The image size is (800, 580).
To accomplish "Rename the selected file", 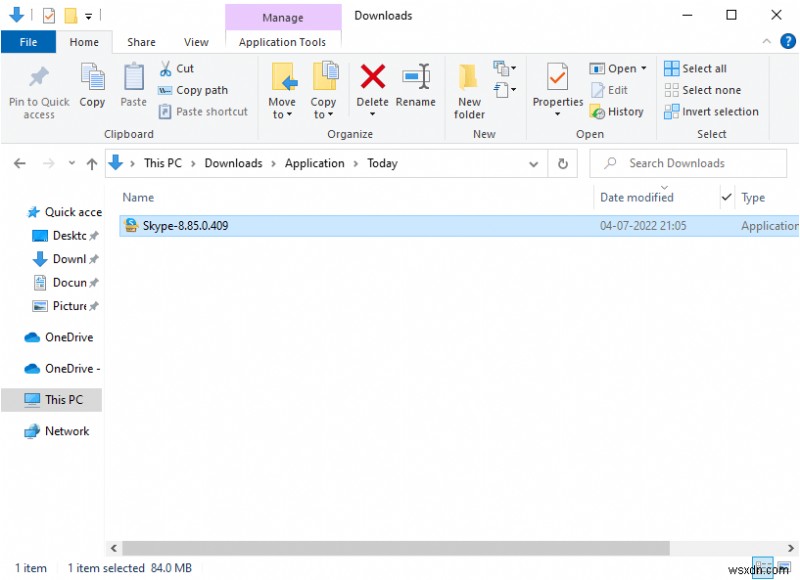I will tap(415, 86).
